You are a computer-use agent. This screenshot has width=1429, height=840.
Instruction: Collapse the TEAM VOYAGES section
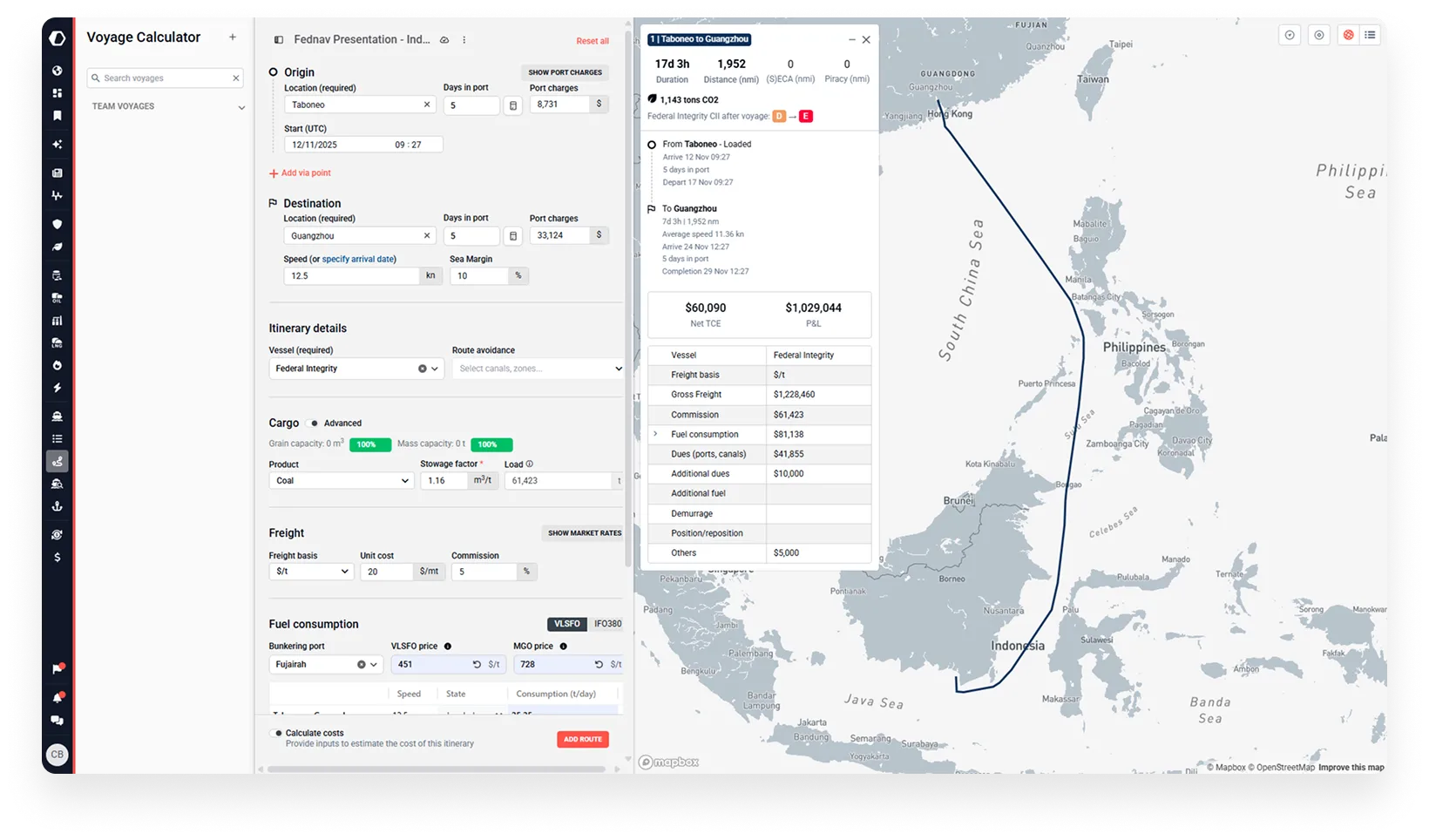pyautogui.click(x=241, y=106)
